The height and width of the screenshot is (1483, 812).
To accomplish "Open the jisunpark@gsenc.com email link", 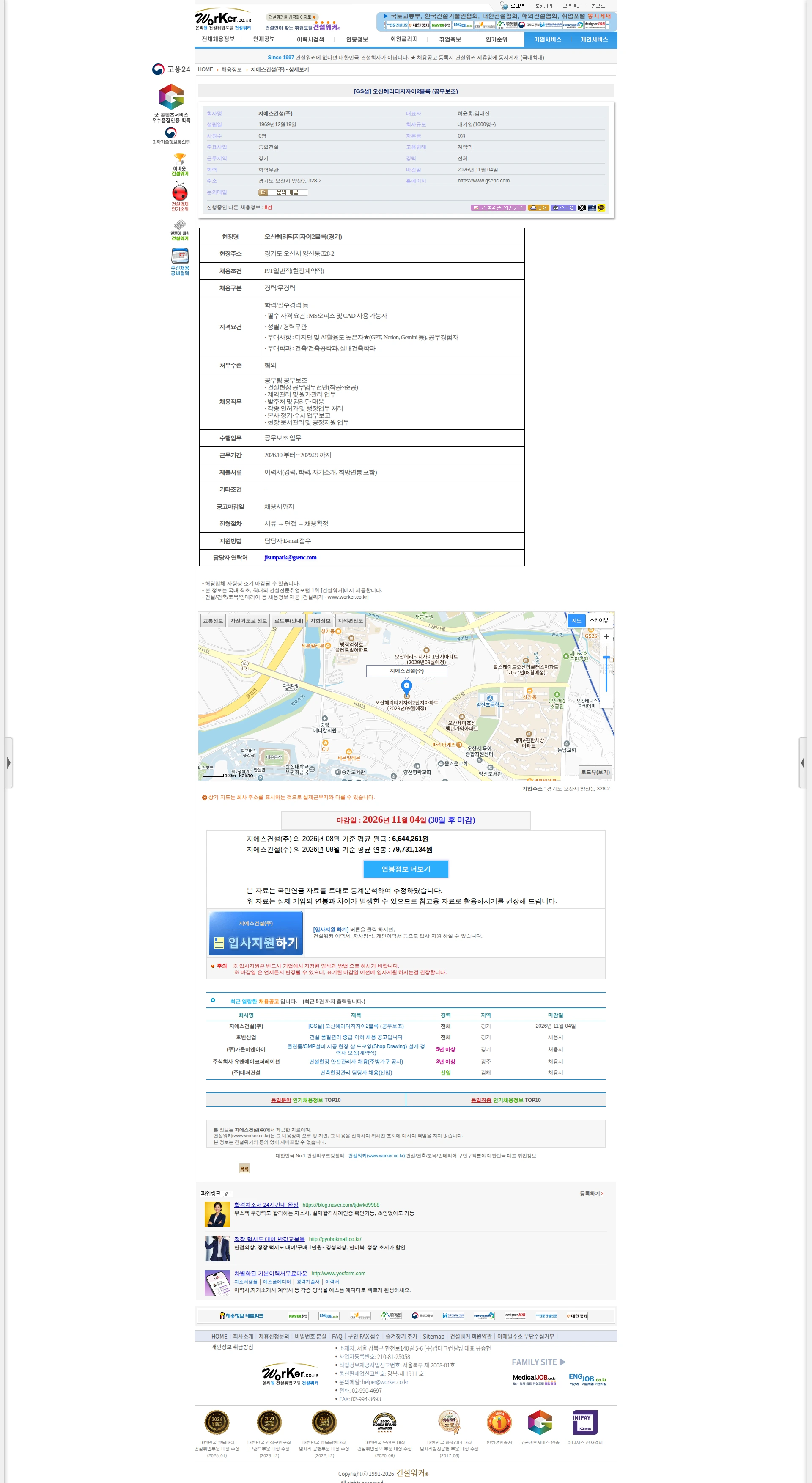I will click(x=291, y=558).
